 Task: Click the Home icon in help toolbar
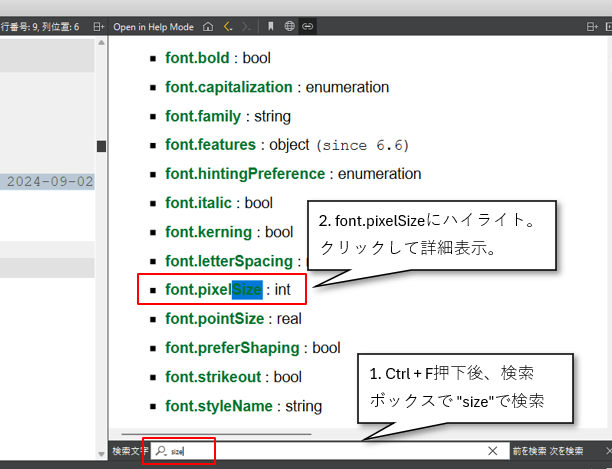[x=207, y=26]
